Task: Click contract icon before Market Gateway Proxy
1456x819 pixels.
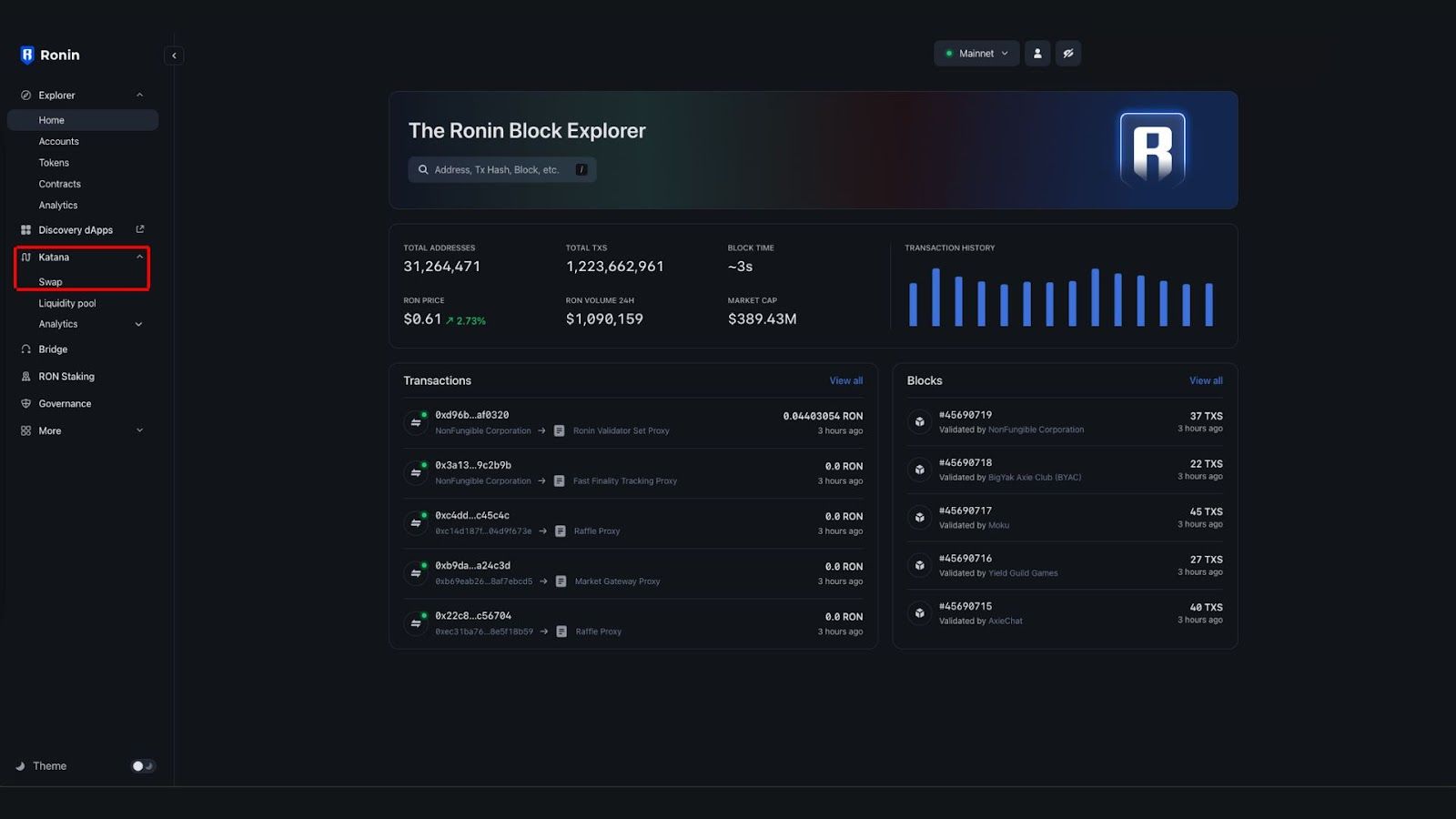Action: (561, 581)
